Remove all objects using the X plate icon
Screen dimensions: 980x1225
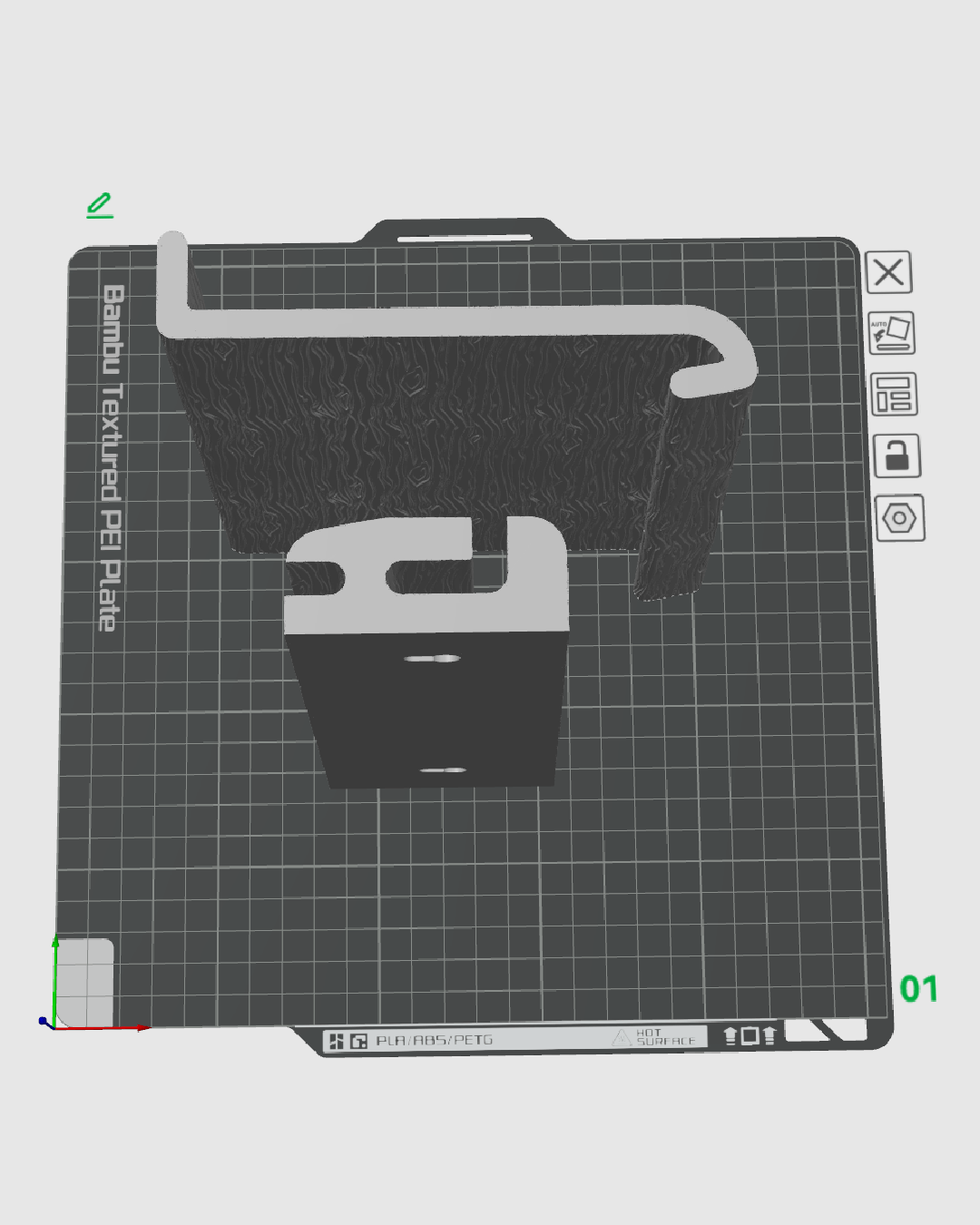[x=889, y=272]
